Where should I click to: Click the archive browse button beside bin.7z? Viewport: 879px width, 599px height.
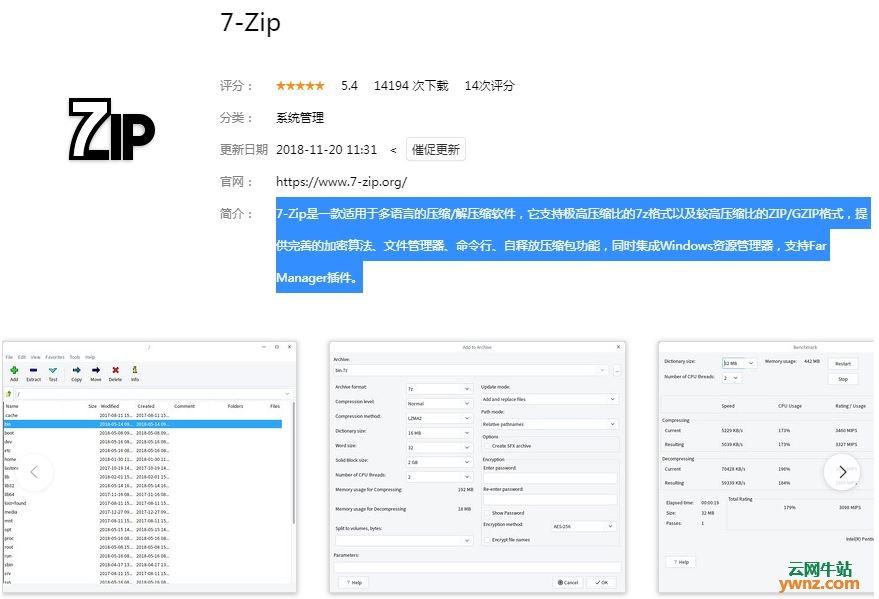tap(617, 370)
